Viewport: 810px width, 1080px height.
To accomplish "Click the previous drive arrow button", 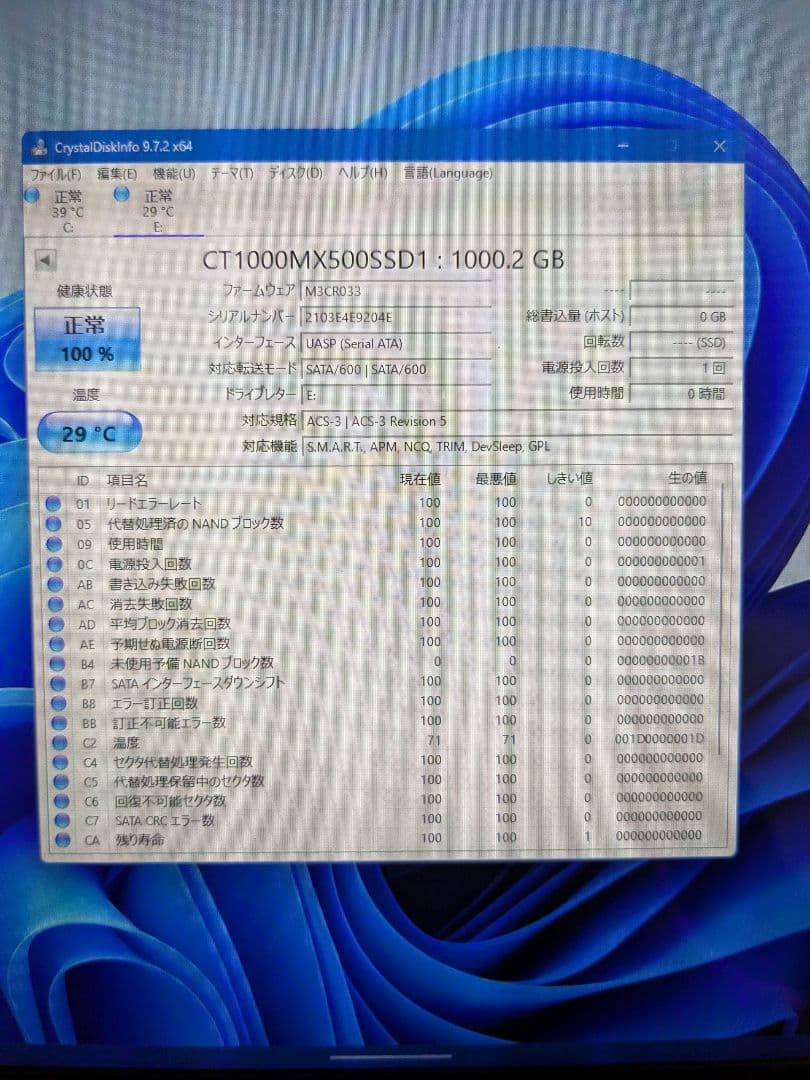I will [x=44, y=258].
